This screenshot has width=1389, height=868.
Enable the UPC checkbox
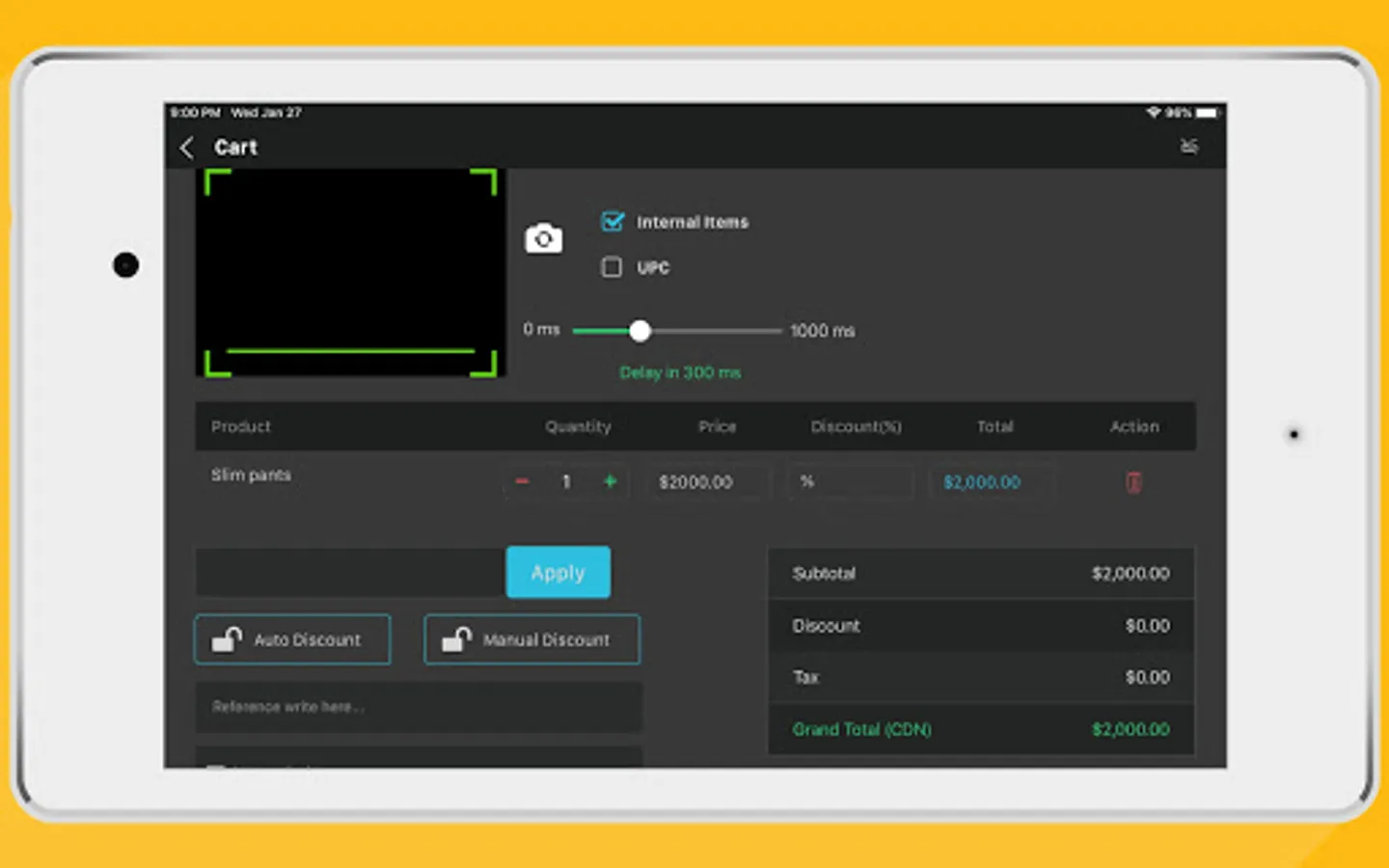coord(612,267)
